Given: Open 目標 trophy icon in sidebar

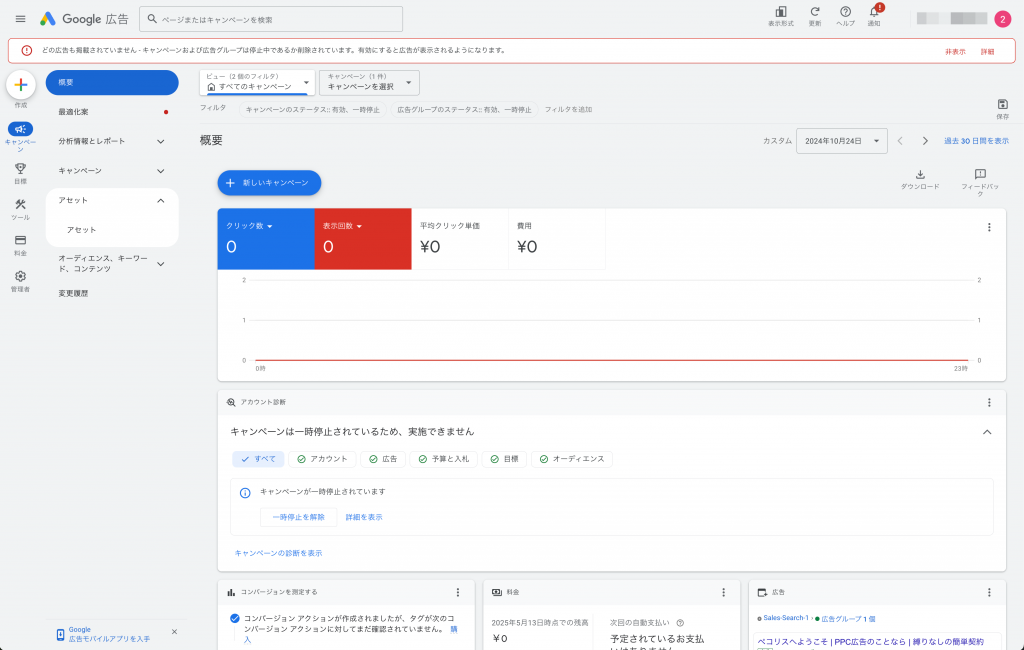Looking at the screenshot, I should pos(20,169).
